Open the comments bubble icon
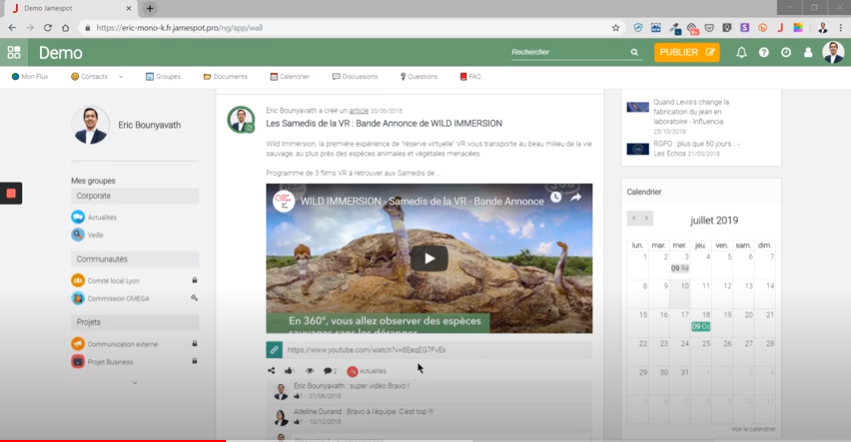 click(328, 371)
